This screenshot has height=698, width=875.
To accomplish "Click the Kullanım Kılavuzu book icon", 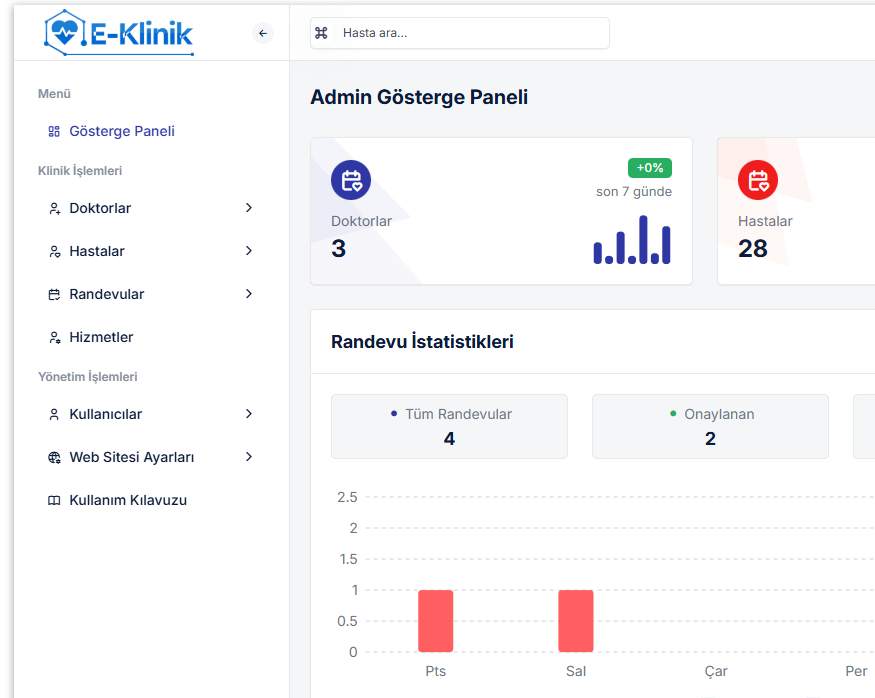I will point(55,501).
